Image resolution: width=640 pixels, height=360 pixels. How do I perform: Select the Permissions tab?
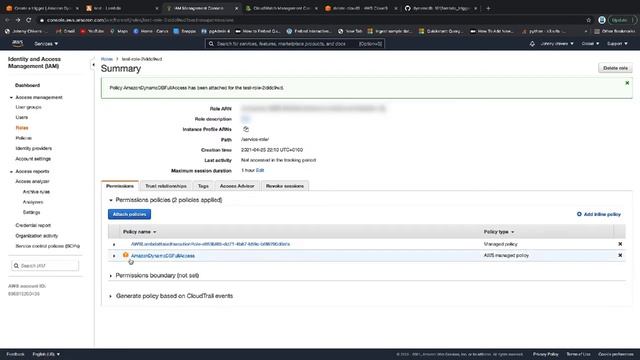tap(120, 186)
